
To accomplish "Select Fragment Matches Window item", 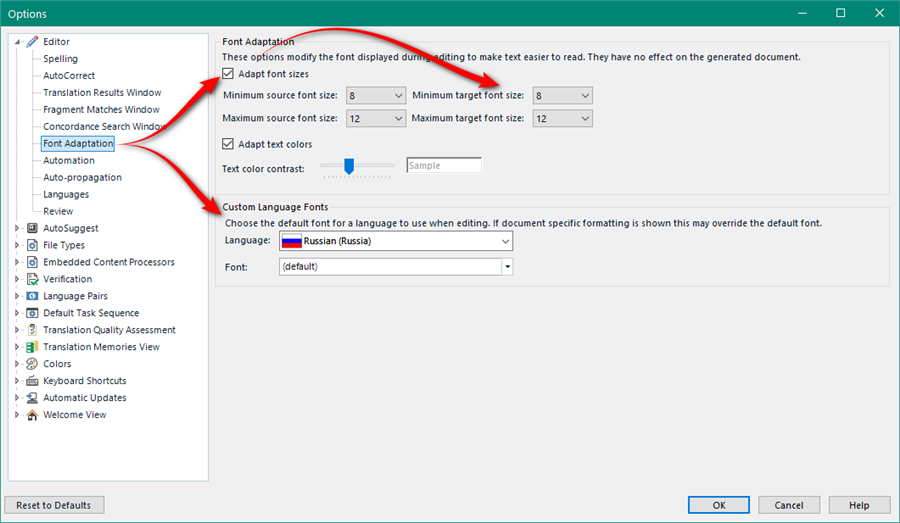I will 101,109.
